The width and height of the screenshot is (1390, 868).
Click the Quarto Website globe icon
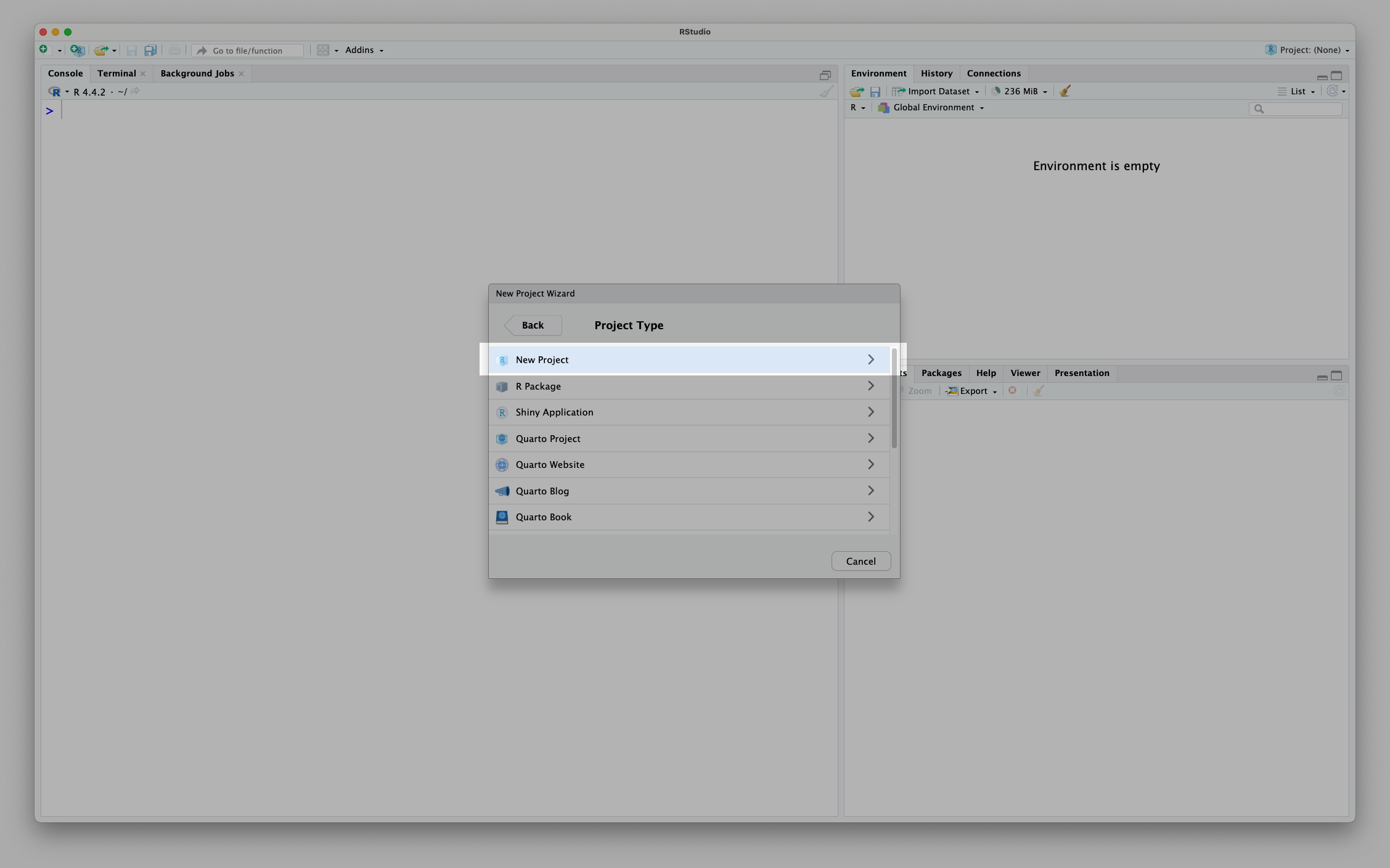tap(502, 465)
